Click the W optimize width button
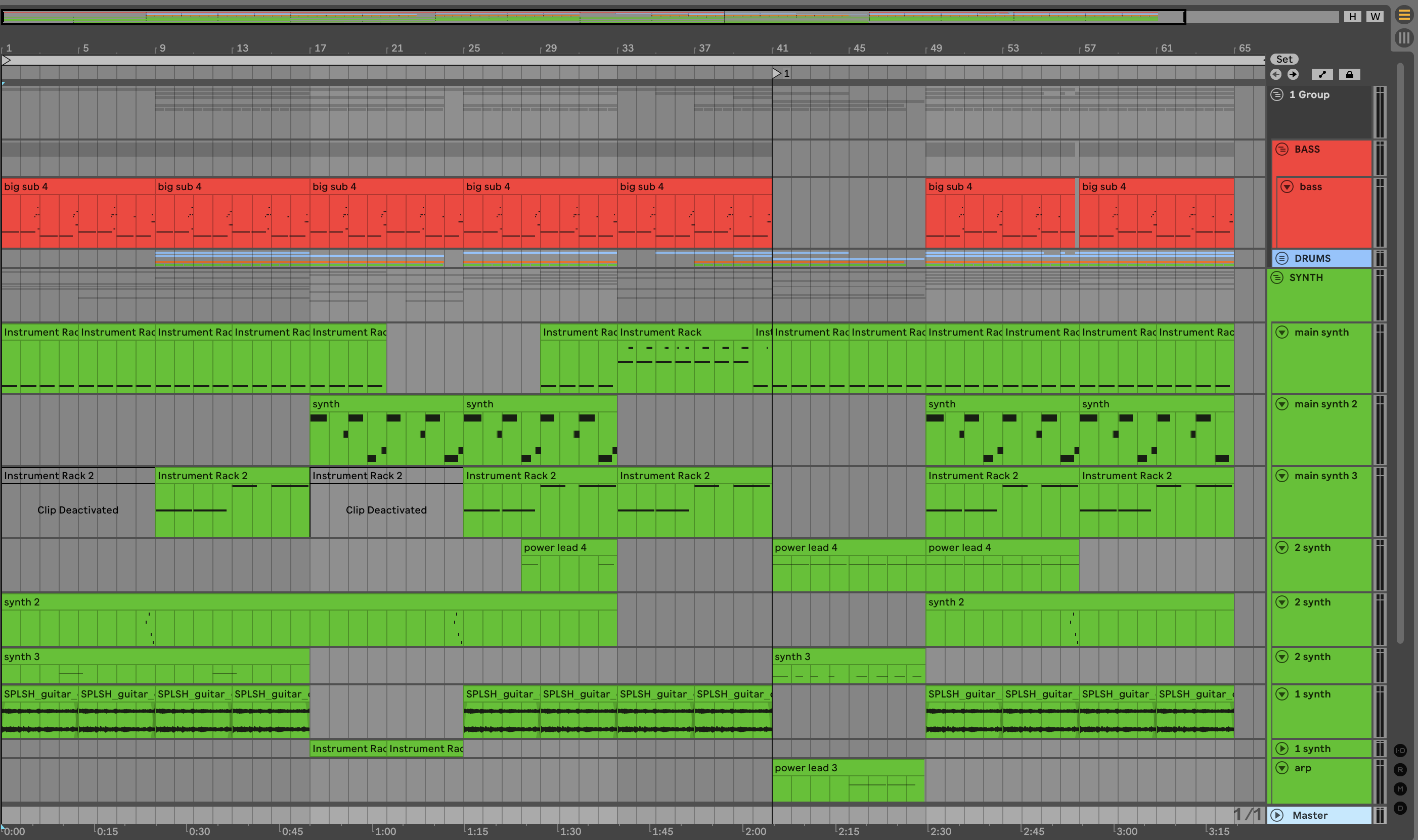The image size is (1418, 840). pos(1375,16)
